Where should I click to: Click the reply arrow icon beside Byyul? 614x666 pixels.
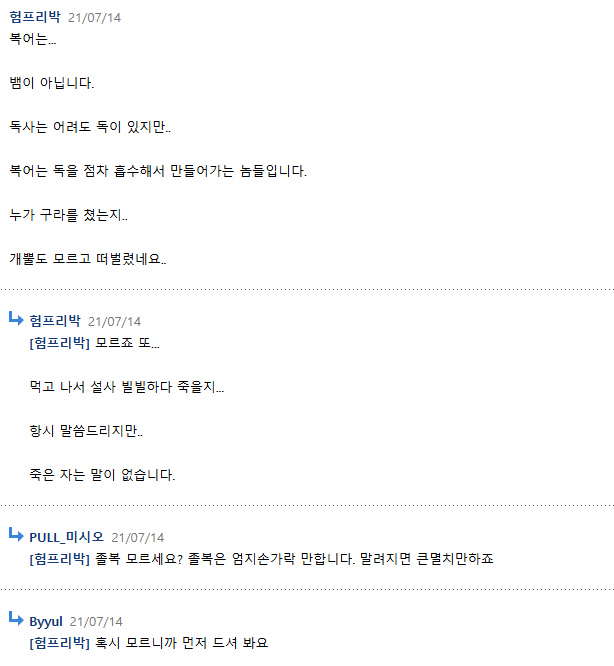click(16, 618)
